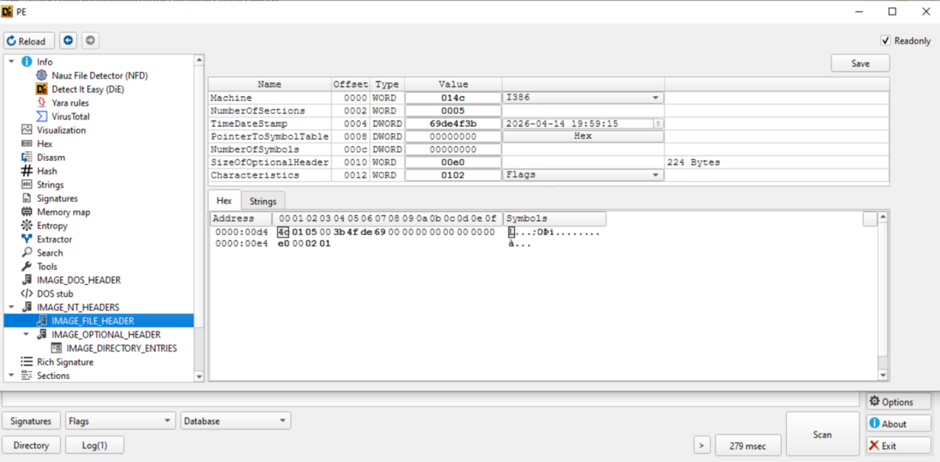Open the Signatures tree icon
The width and height of the screenshot is (940, 462).
tap(26, 198)
